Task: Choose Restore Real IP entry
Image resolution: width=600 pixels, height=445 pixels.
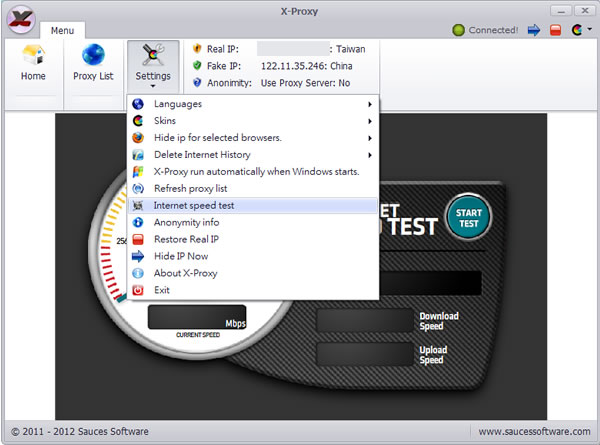Action: pos(253,239)
